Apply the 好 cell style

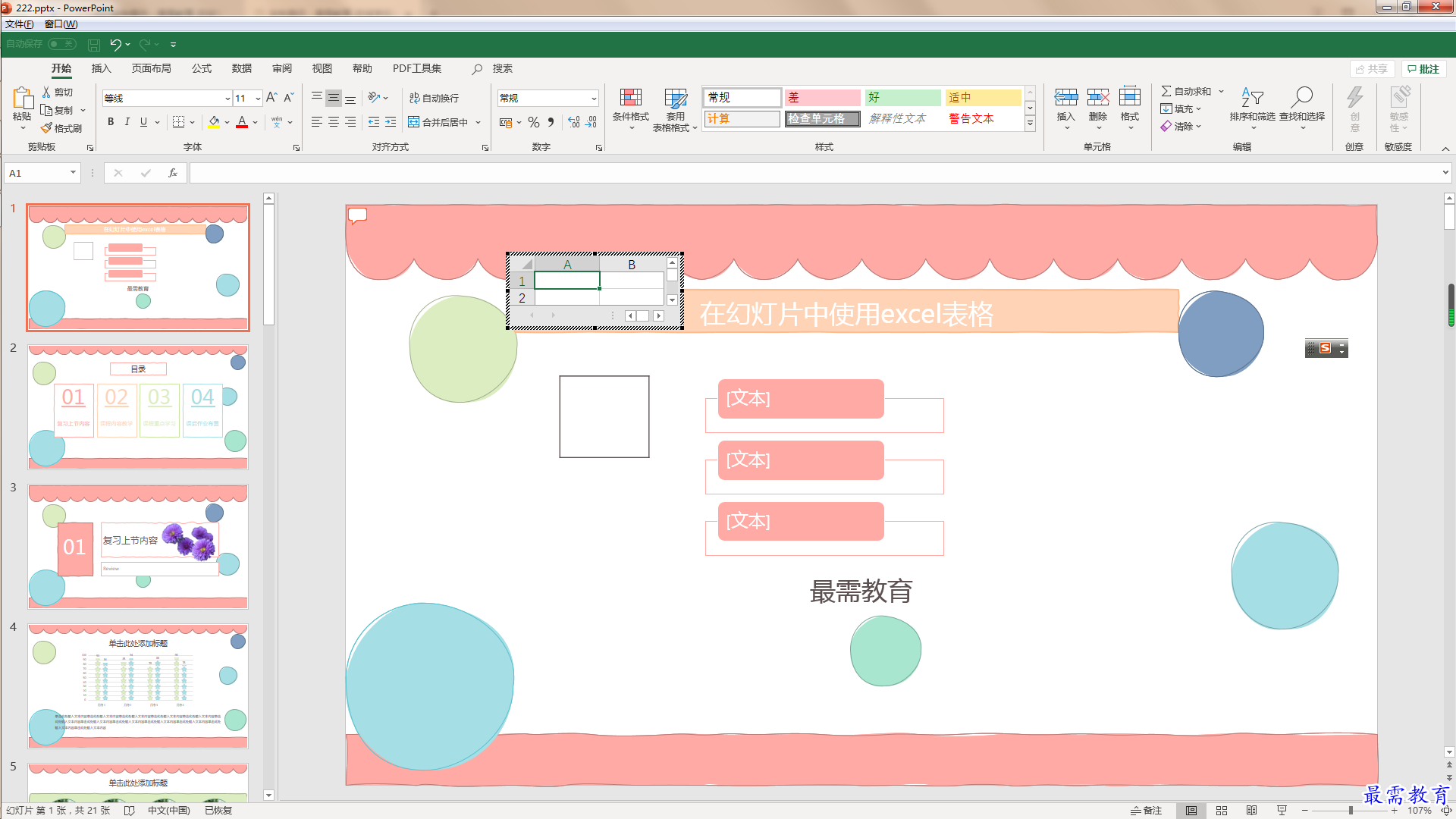point(902,98)
